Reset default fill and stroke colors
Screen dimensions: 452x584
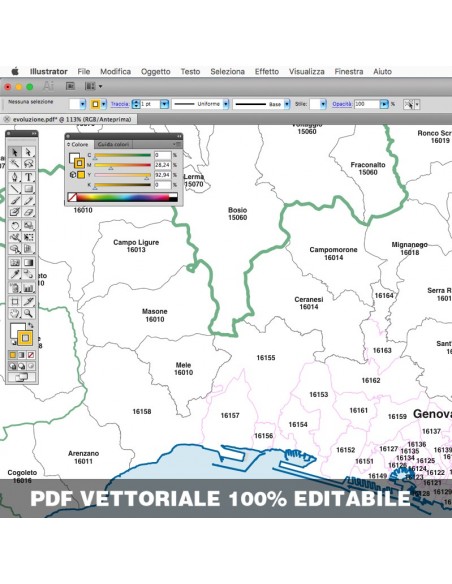pyautogui.click(x=13, y=342)
